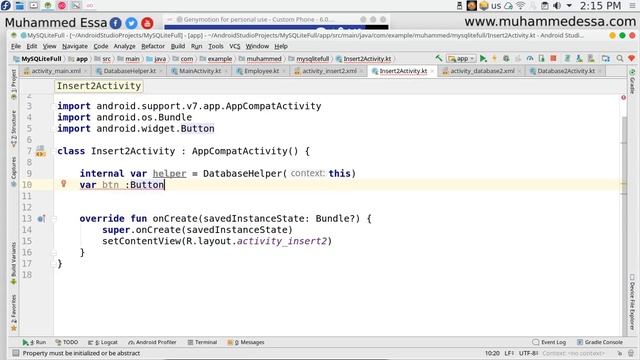Viewport: 640px width, 360px height.
Task: Open the Terminal tool window button
Action: [x=202, y=342]
